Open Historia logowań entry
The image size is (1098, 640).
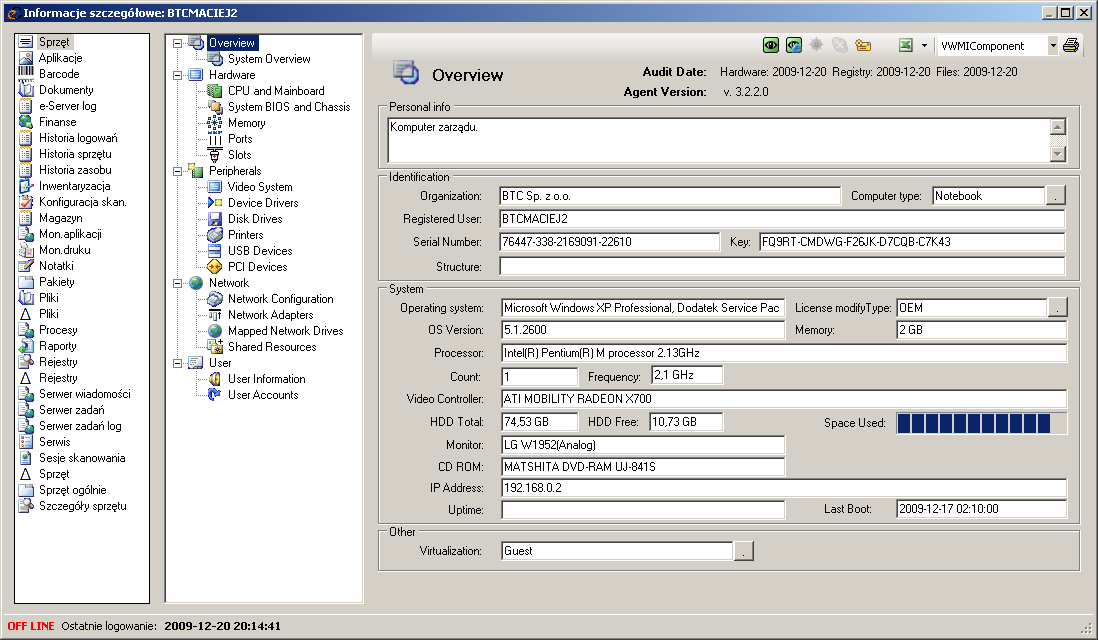(x=78, y=139)
